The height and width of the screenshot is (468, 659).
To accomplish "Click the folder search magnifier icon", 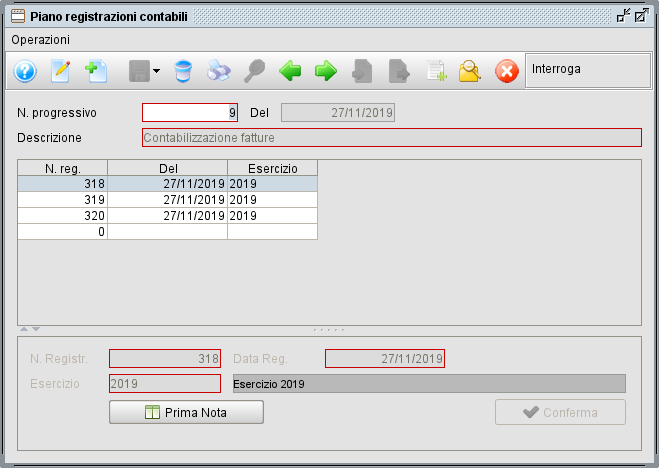I will click(x=470, y=71).
